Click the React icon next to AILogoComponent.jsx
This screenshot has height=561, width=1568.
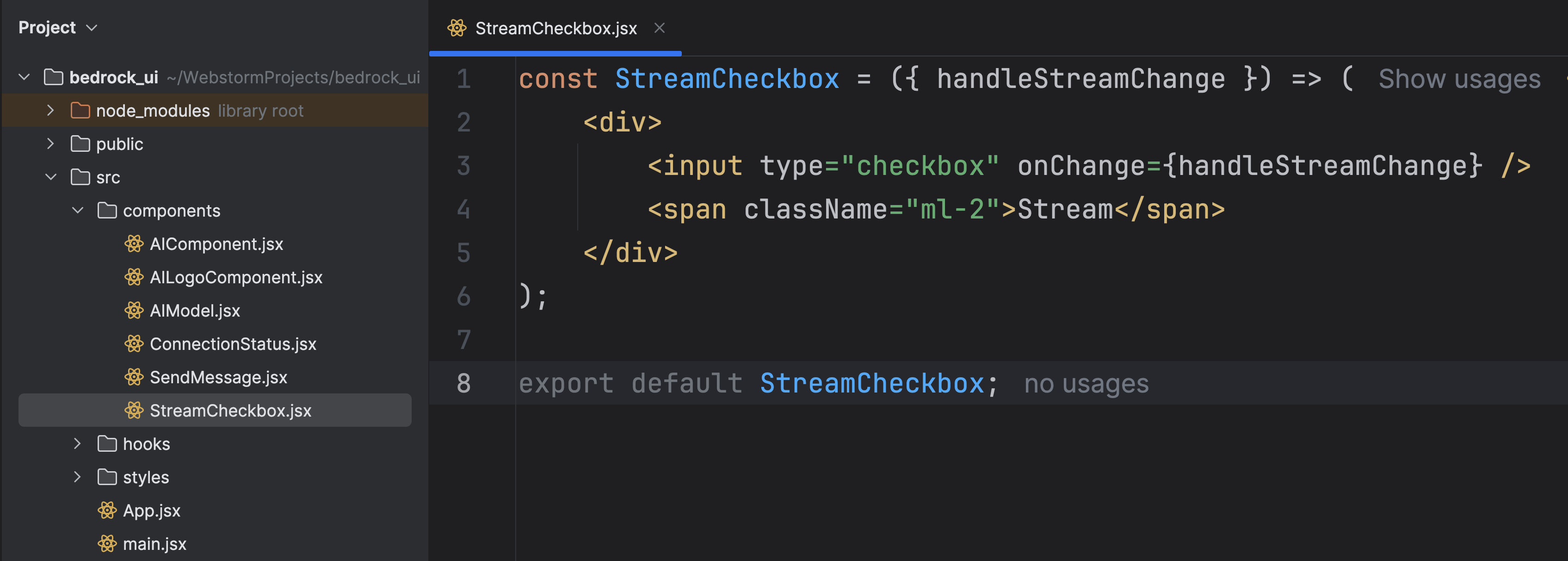pyautogui.click(x=134, y=277)
